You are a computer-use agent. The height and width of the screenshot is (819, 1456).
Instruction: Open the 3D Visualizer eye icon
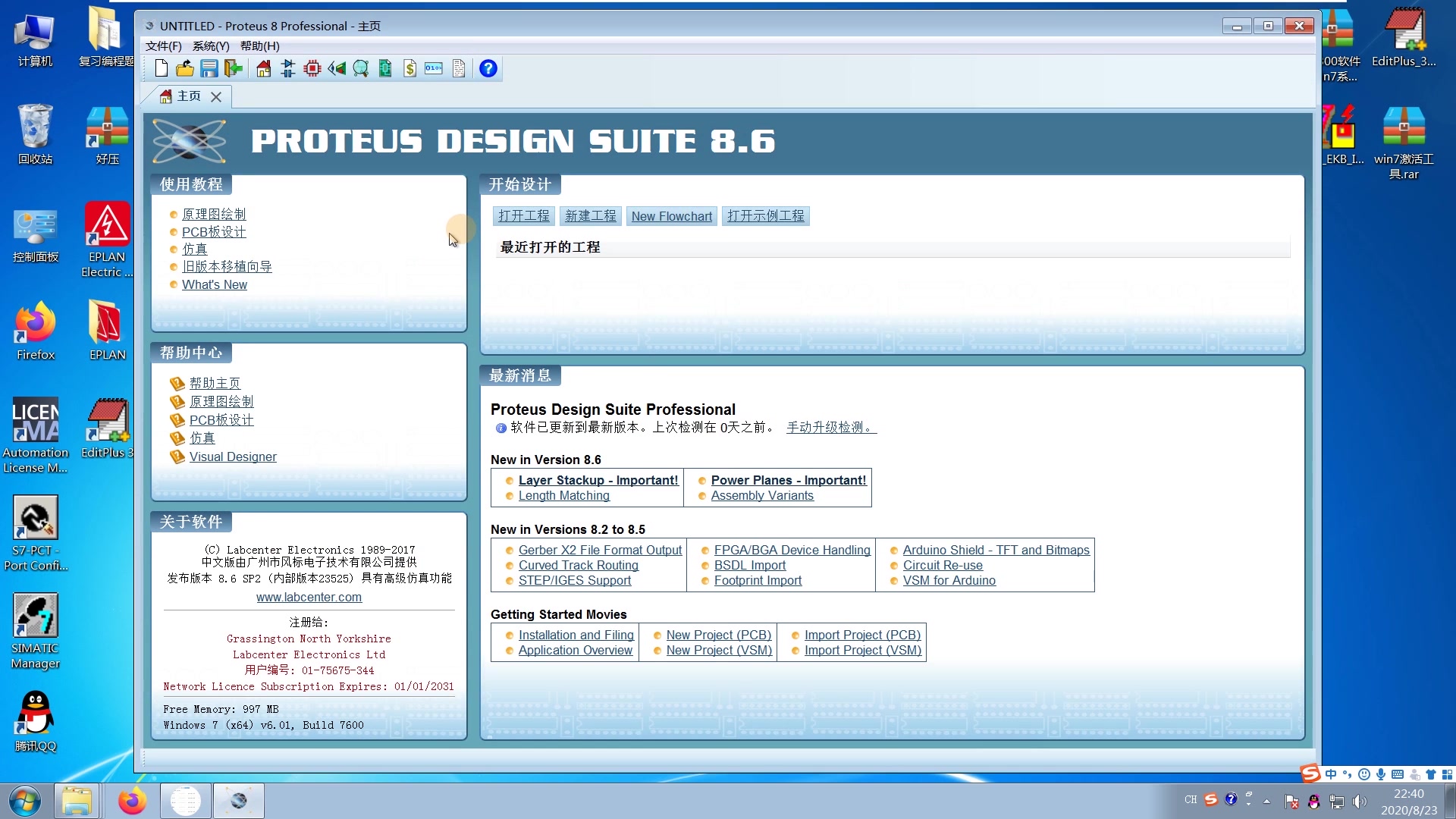[x=337, y=69]
